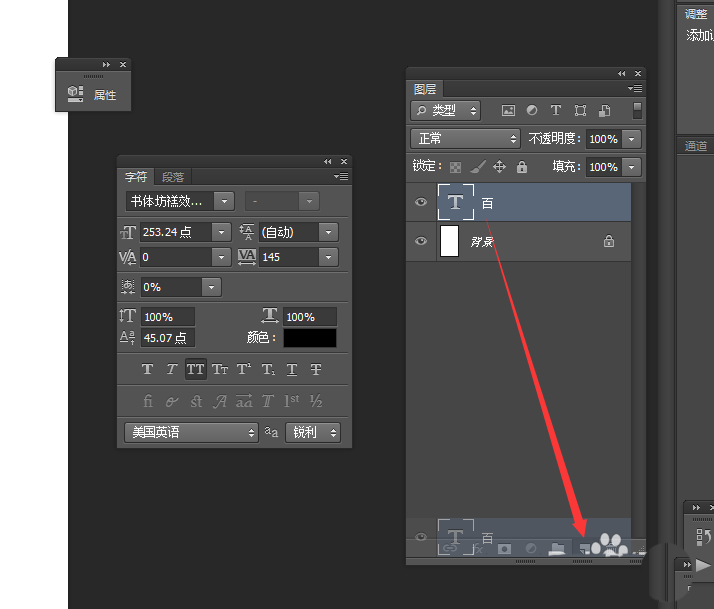
Task: Filter layers by type layer icon
Action: click(x=556, y=110)
